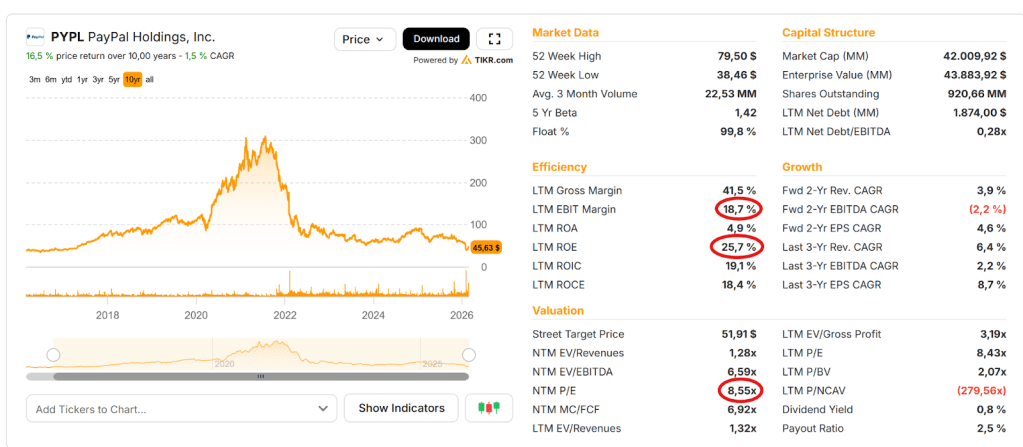Open the Price chart type dropdown
Screen dimensions: 1023x447
tap(364, 39)
